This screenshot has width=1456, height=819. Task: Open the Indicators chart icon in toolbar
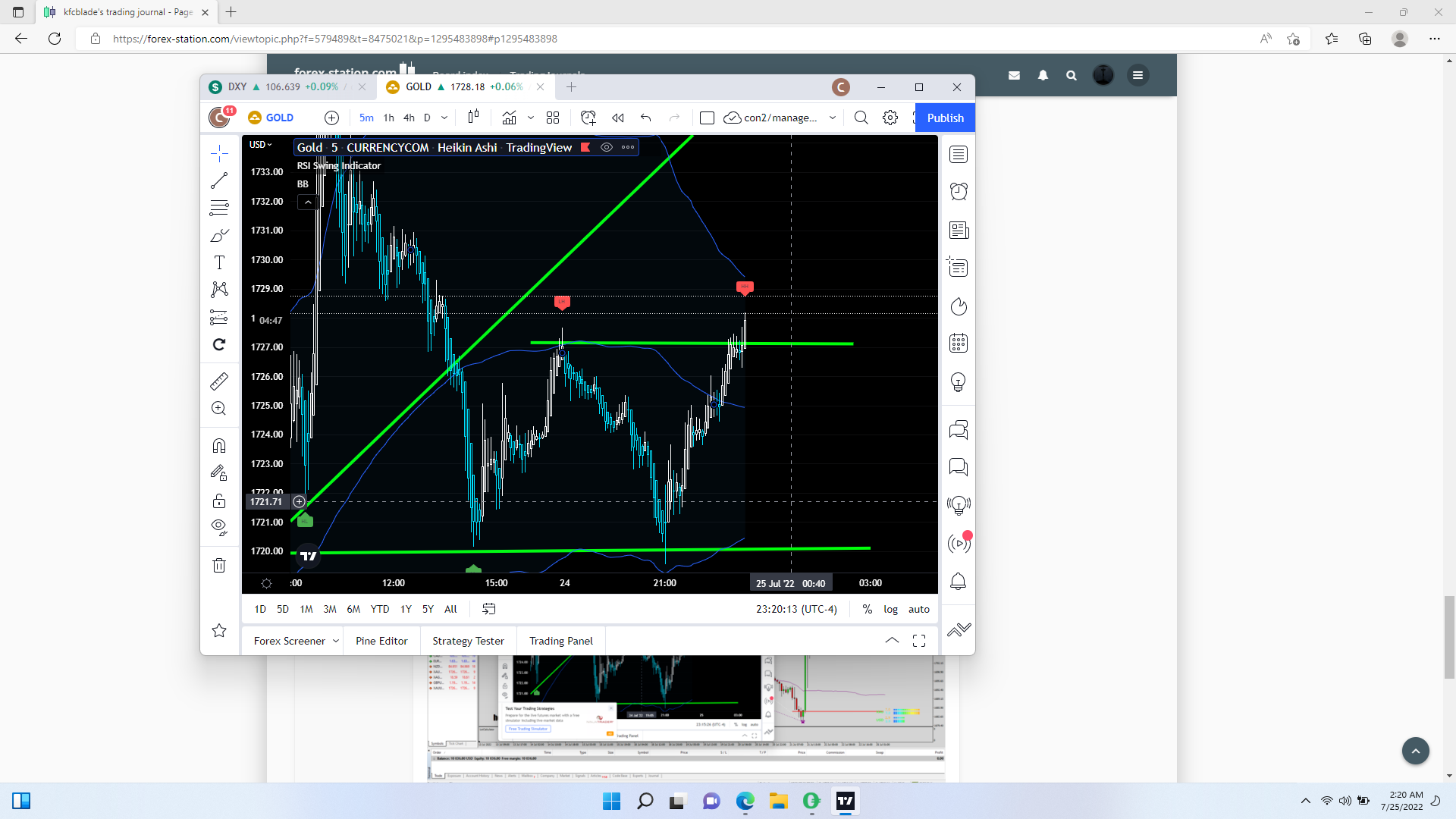tap(509, 118)
